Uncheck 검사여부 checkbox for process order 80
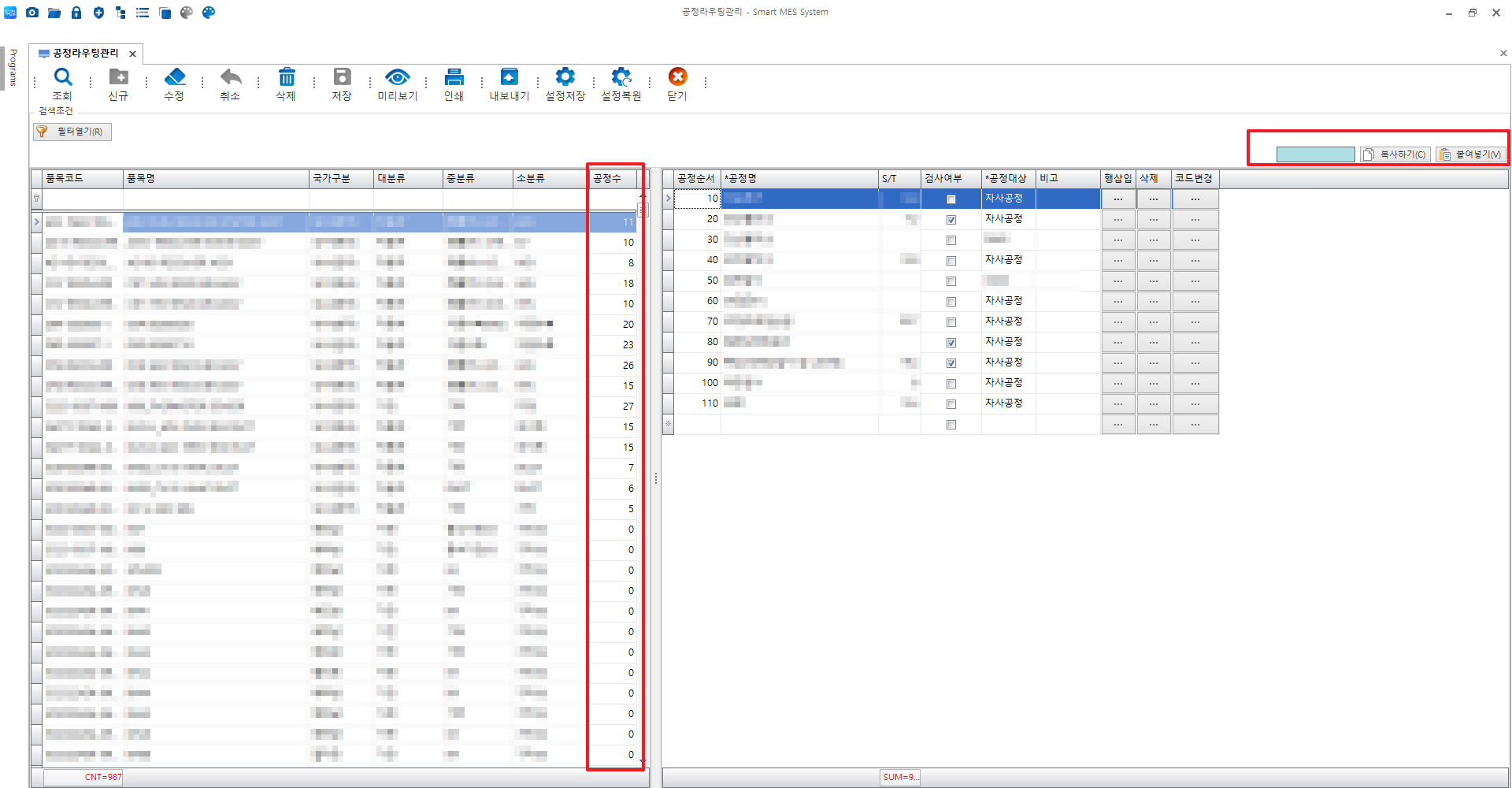 [951, 343]
